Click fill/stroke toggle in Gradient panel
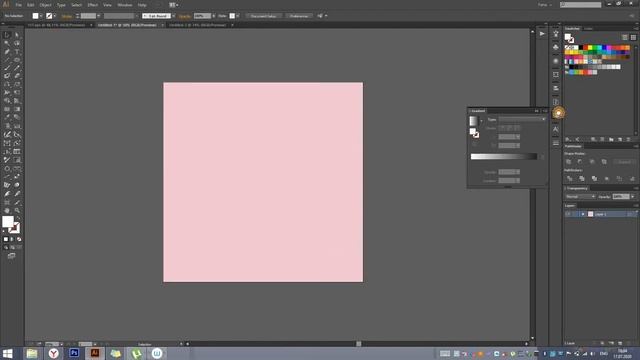640x360 pixels. tap(474, 133)
